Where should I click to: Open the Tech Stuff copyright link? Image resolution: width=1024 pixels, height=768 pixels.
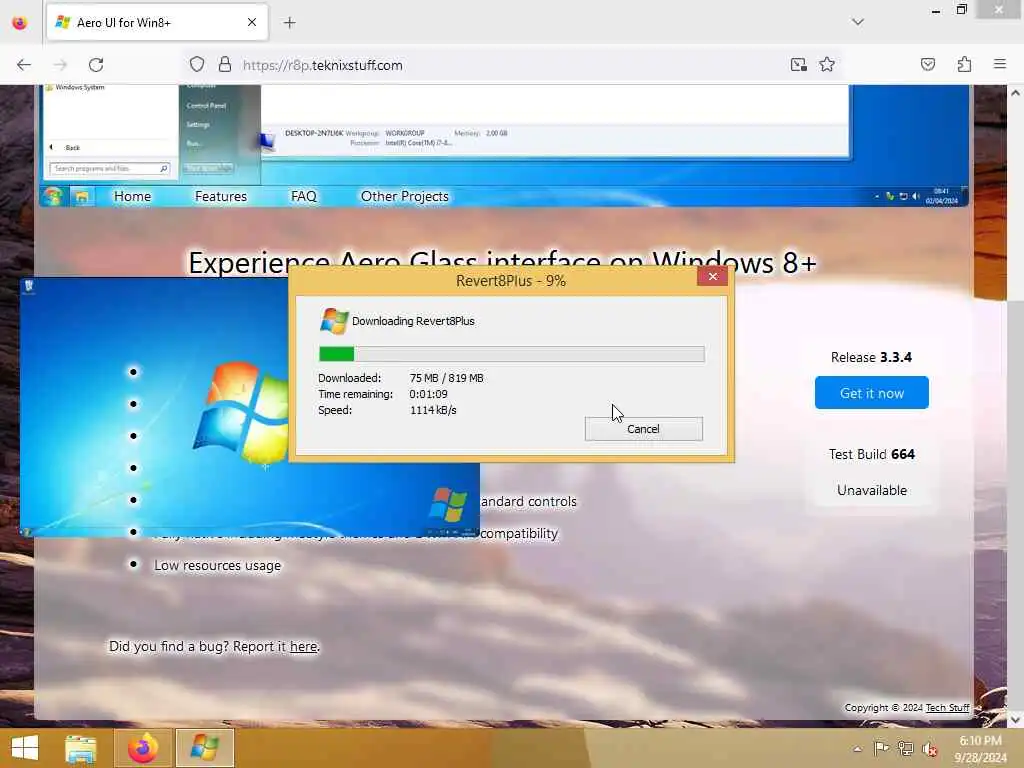[x=947, y=707]
